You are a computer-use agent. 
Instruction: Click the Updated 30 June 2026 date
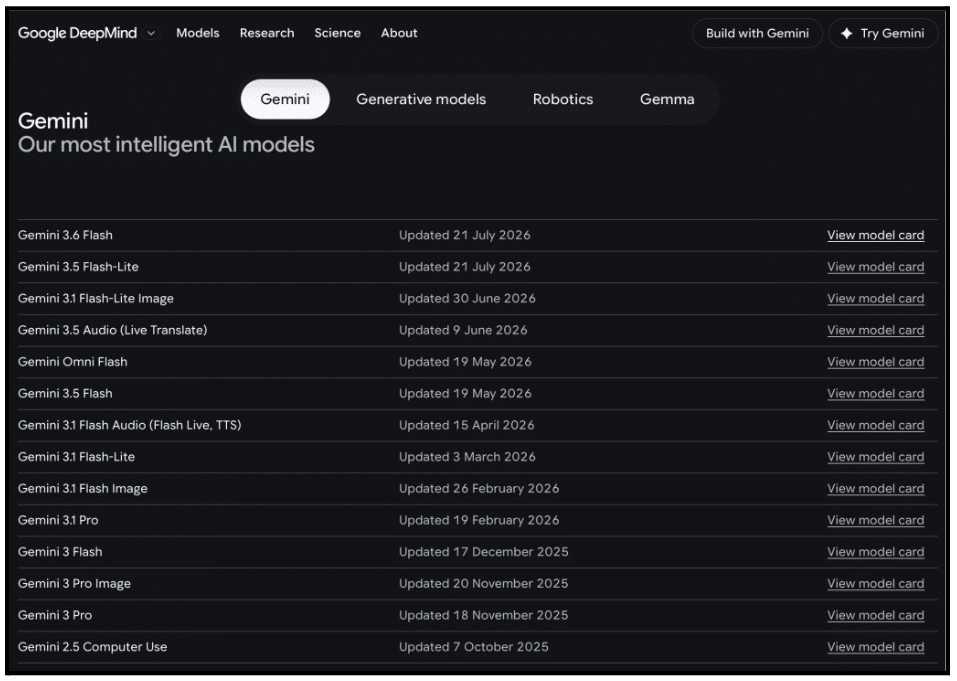(467, 298)
